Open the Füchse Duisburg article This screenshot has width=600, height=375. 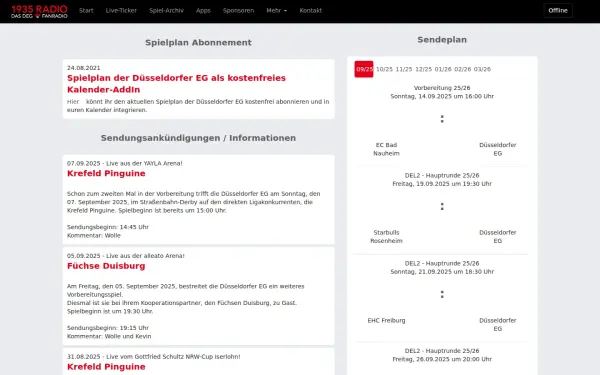coord(106,266)
